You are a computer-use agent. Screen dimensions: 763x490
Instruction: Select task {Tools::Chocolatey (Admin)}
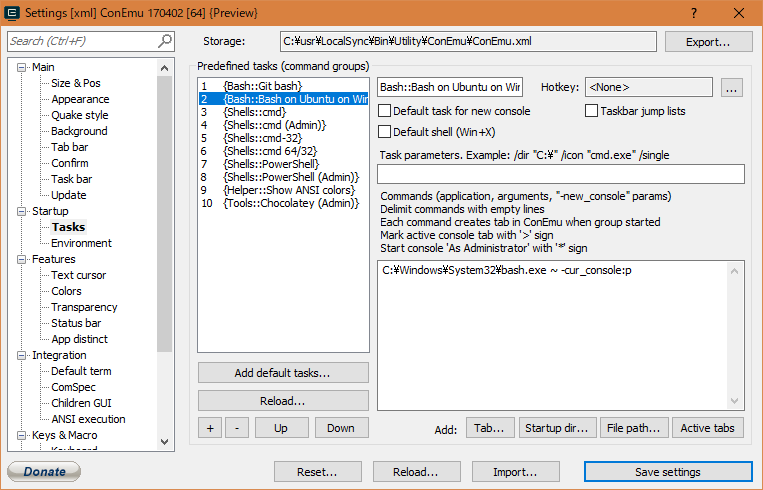coord(283,203)
